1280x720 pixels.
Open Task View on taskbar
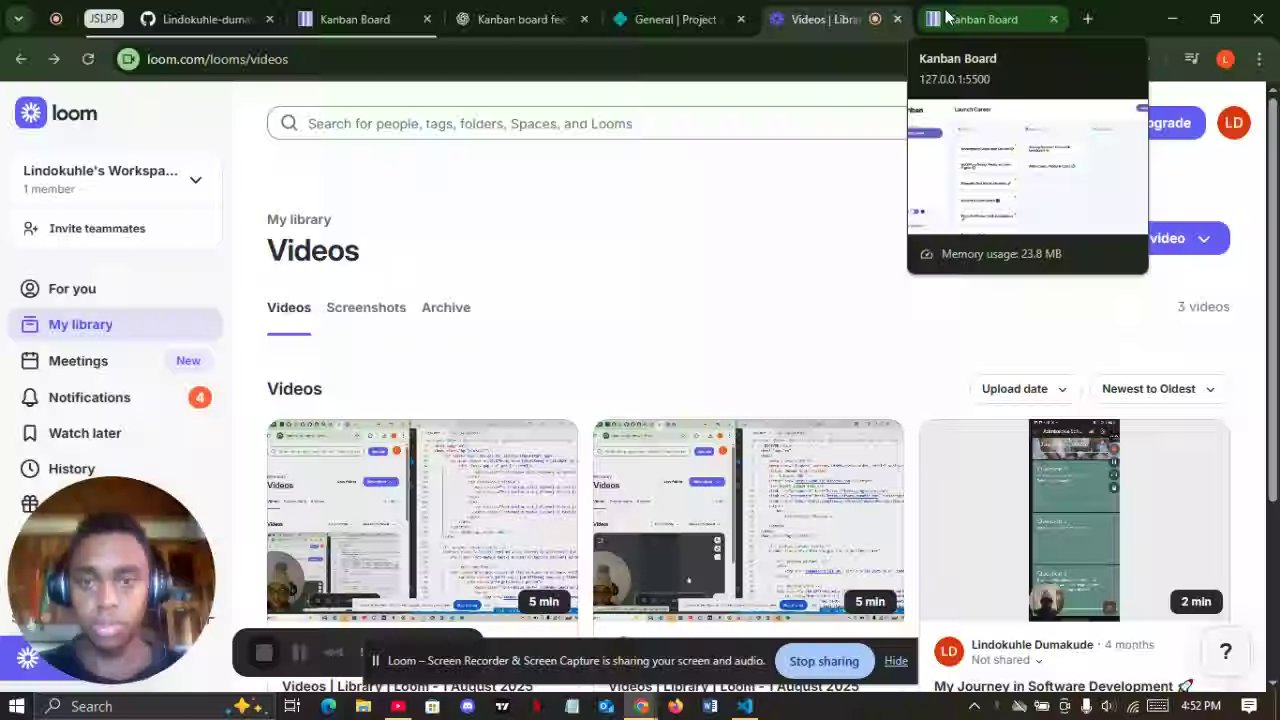[x=292, y=706]
